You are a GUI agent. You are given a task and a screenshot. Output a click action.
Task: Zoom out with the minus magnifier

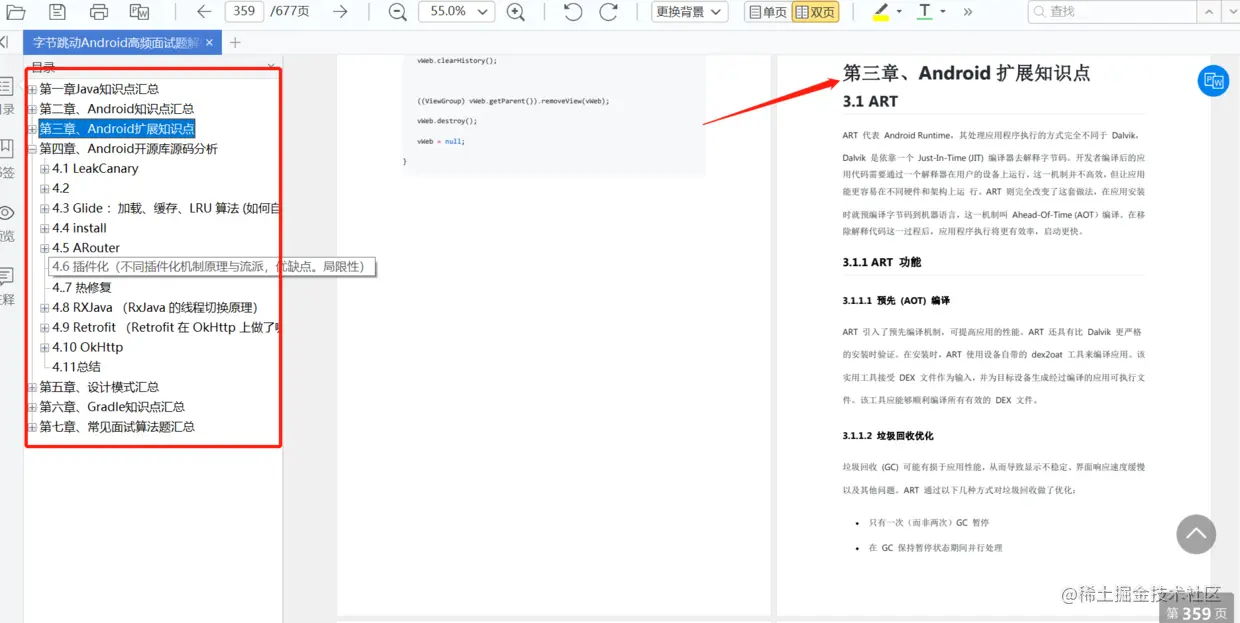click(x=397, y=12)
